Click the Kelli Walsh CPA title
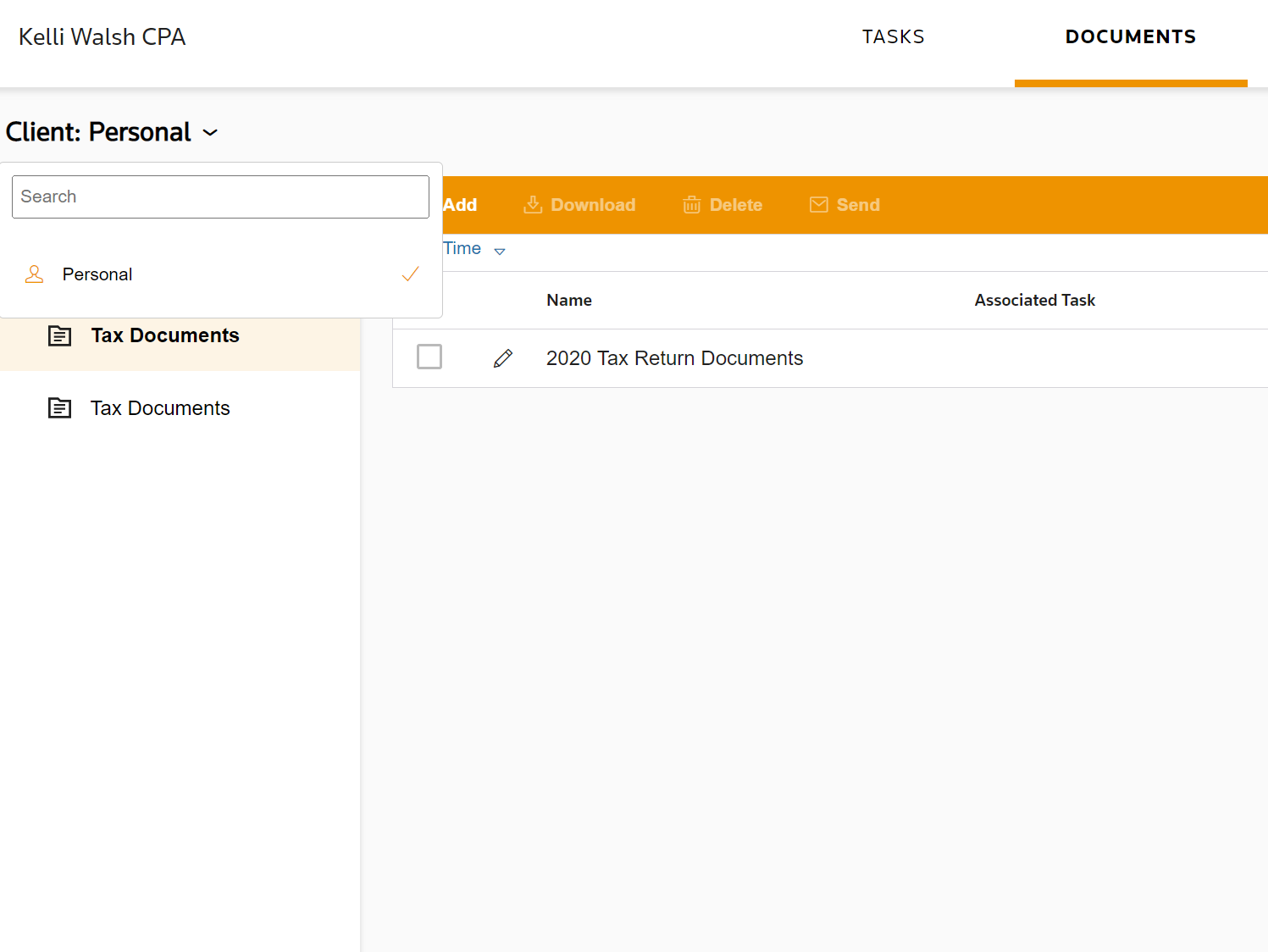 (102, 37)
